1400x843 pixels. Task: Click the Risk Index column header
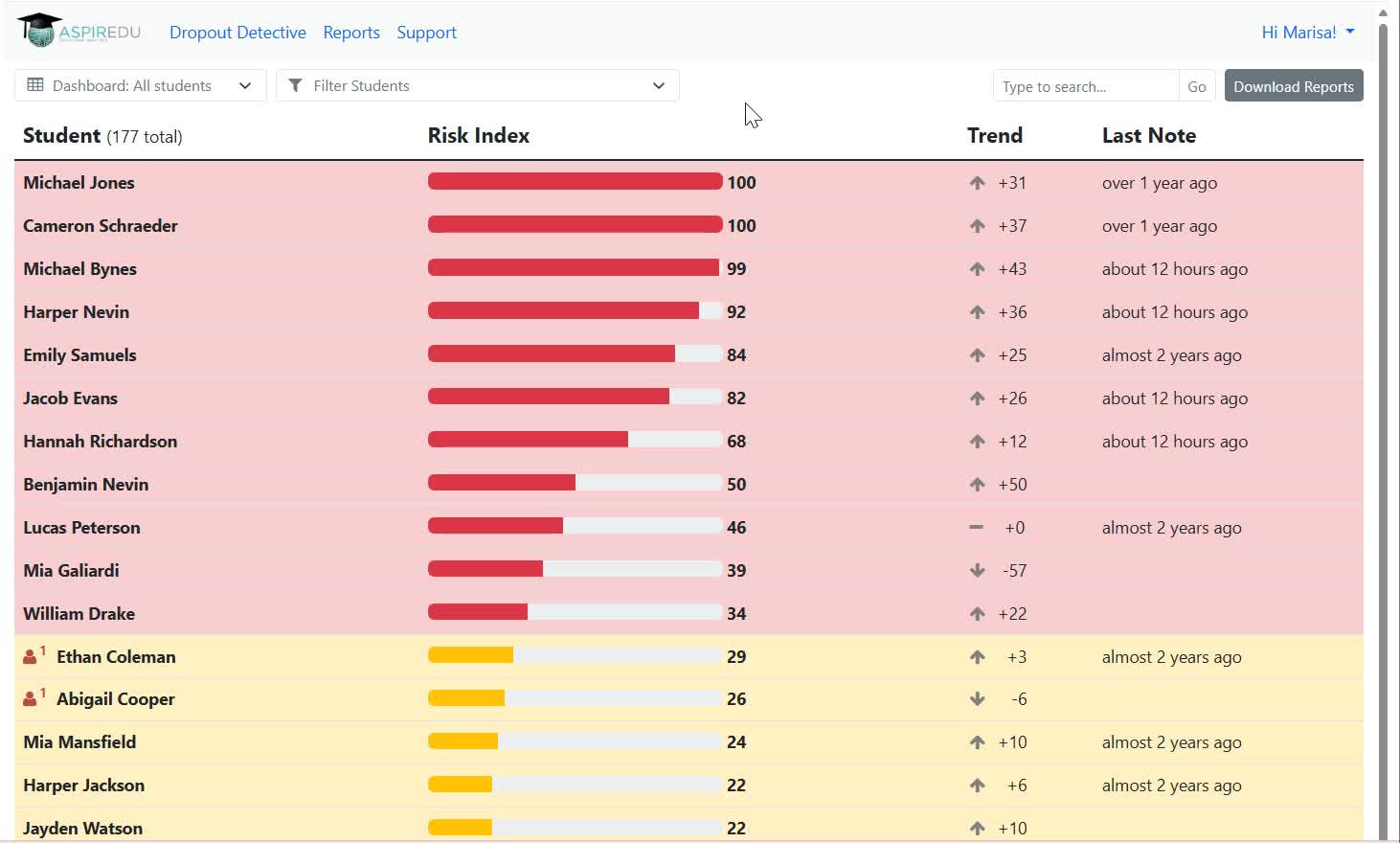479,135
